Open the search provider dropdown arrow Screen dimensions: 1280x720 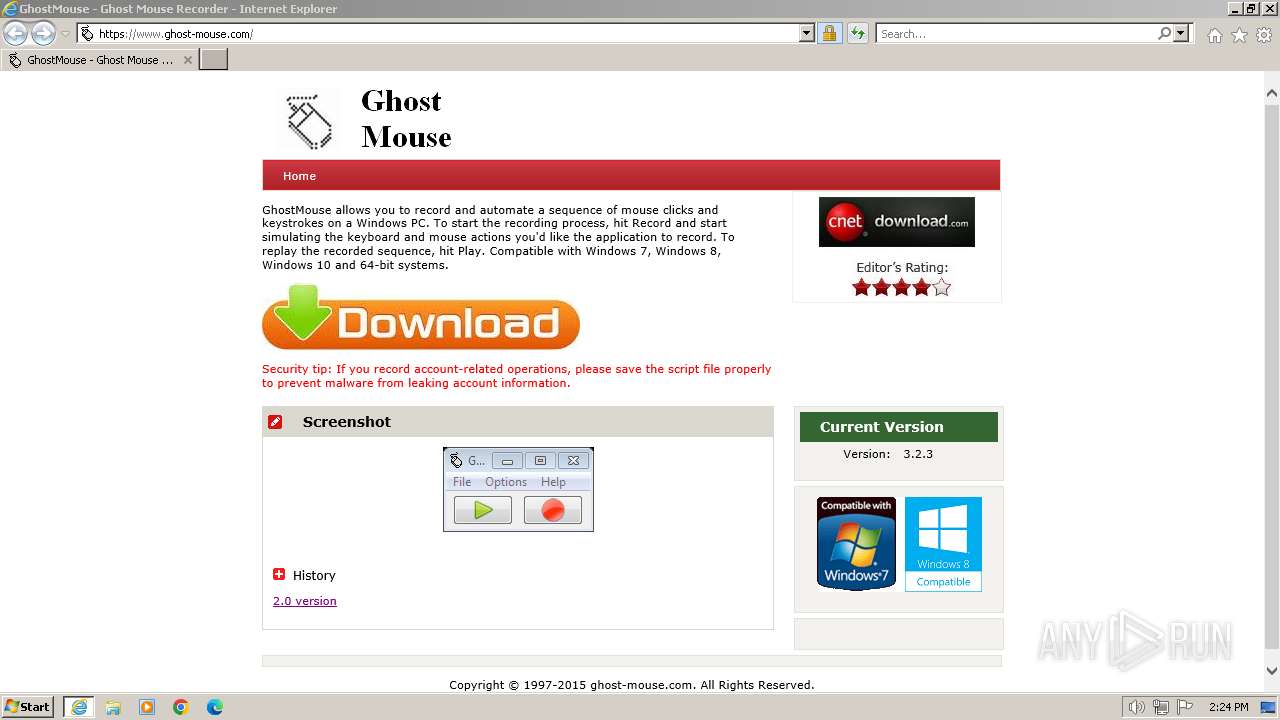pos(1182,34)
